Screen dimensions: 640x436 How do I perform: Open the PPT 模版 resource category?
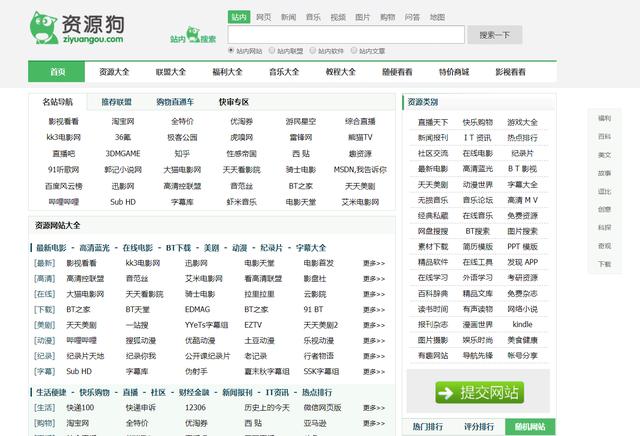522,247
